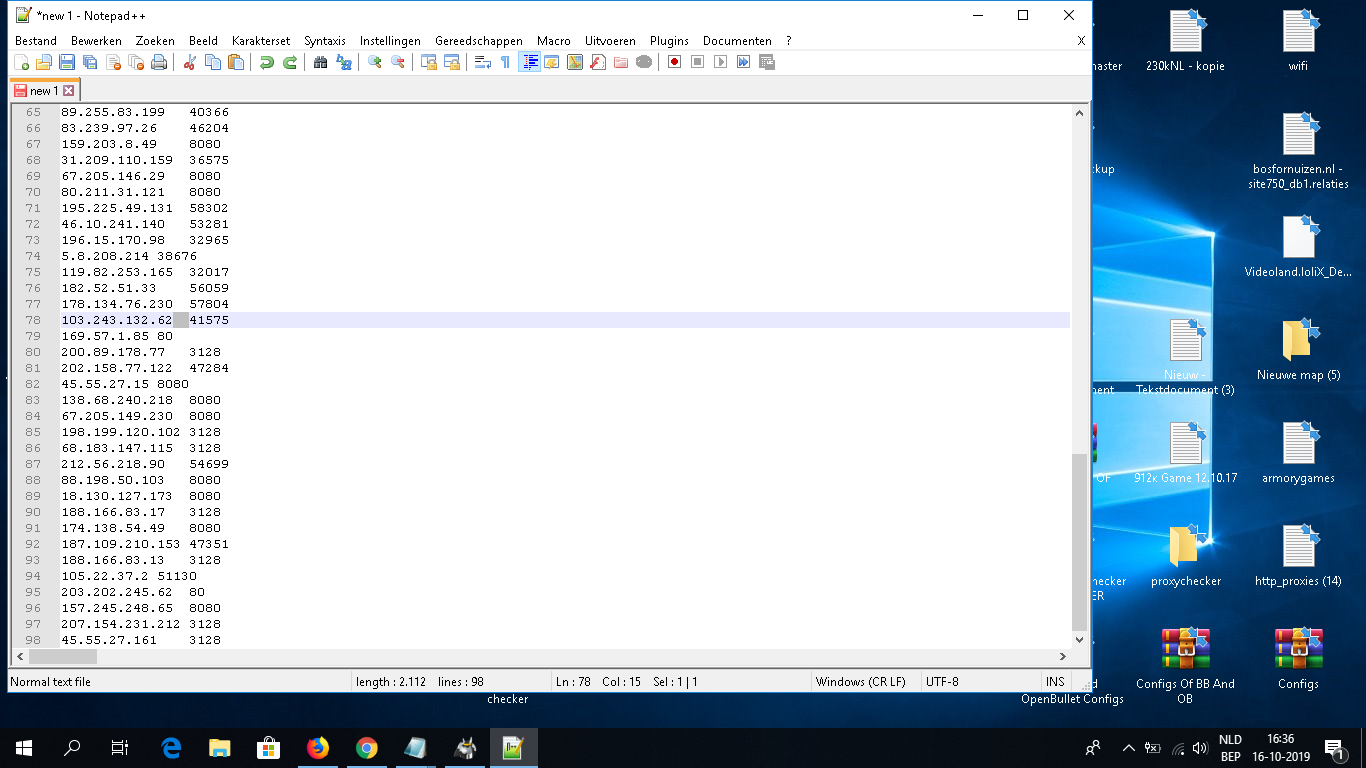The image size is (1366, 768).
Task: Zoom in using magnifier plus icon
Action: tap(374, 62)
